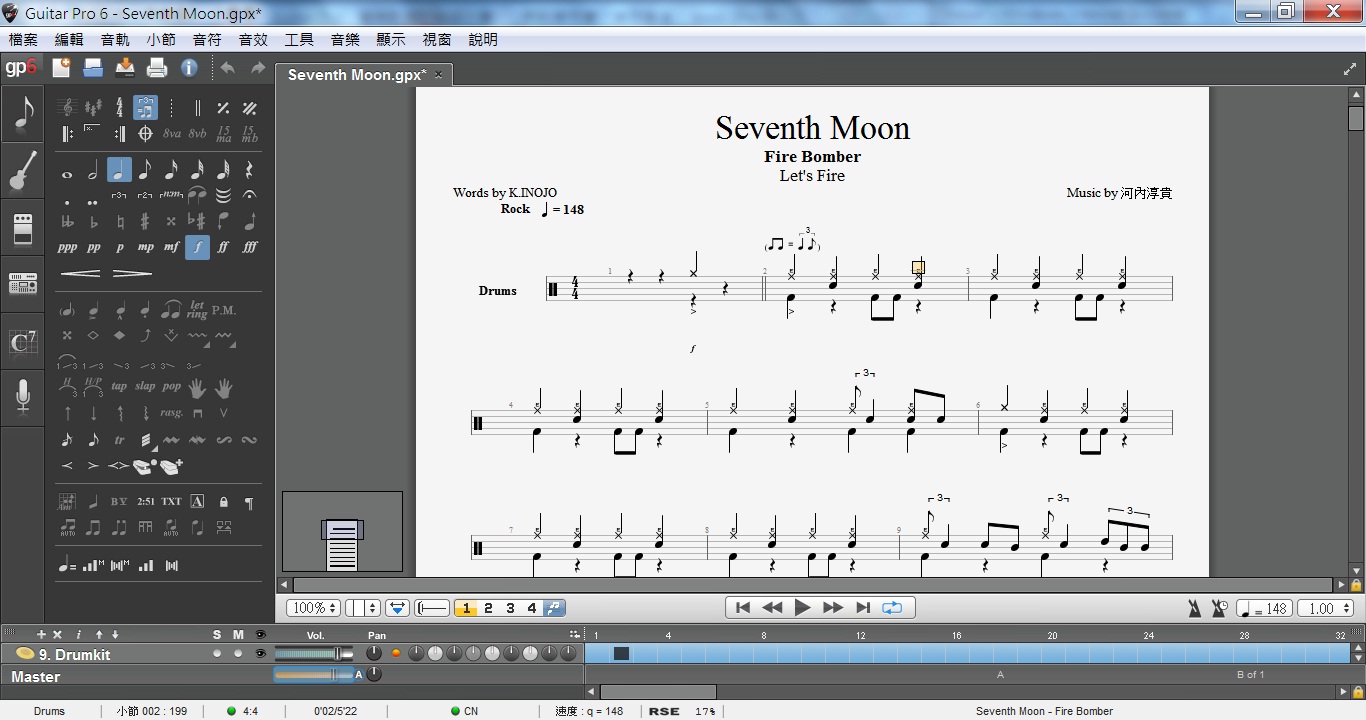
Task: Open the 音符 menu
Action: pos(207,40)
